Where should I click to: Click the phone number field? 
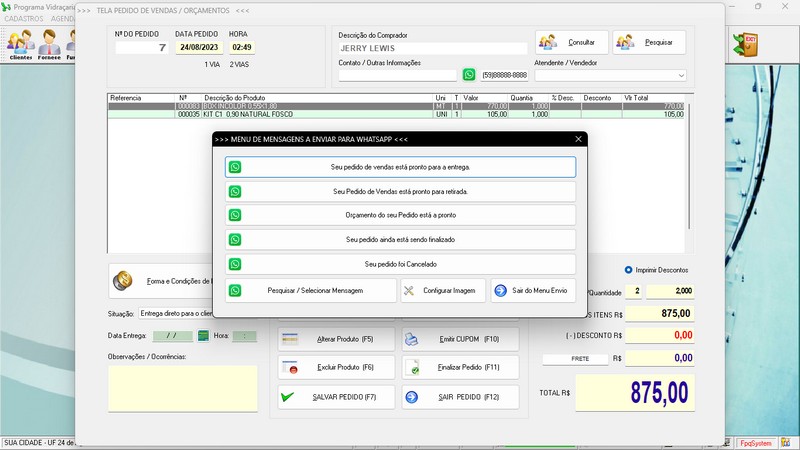point(504,76)
